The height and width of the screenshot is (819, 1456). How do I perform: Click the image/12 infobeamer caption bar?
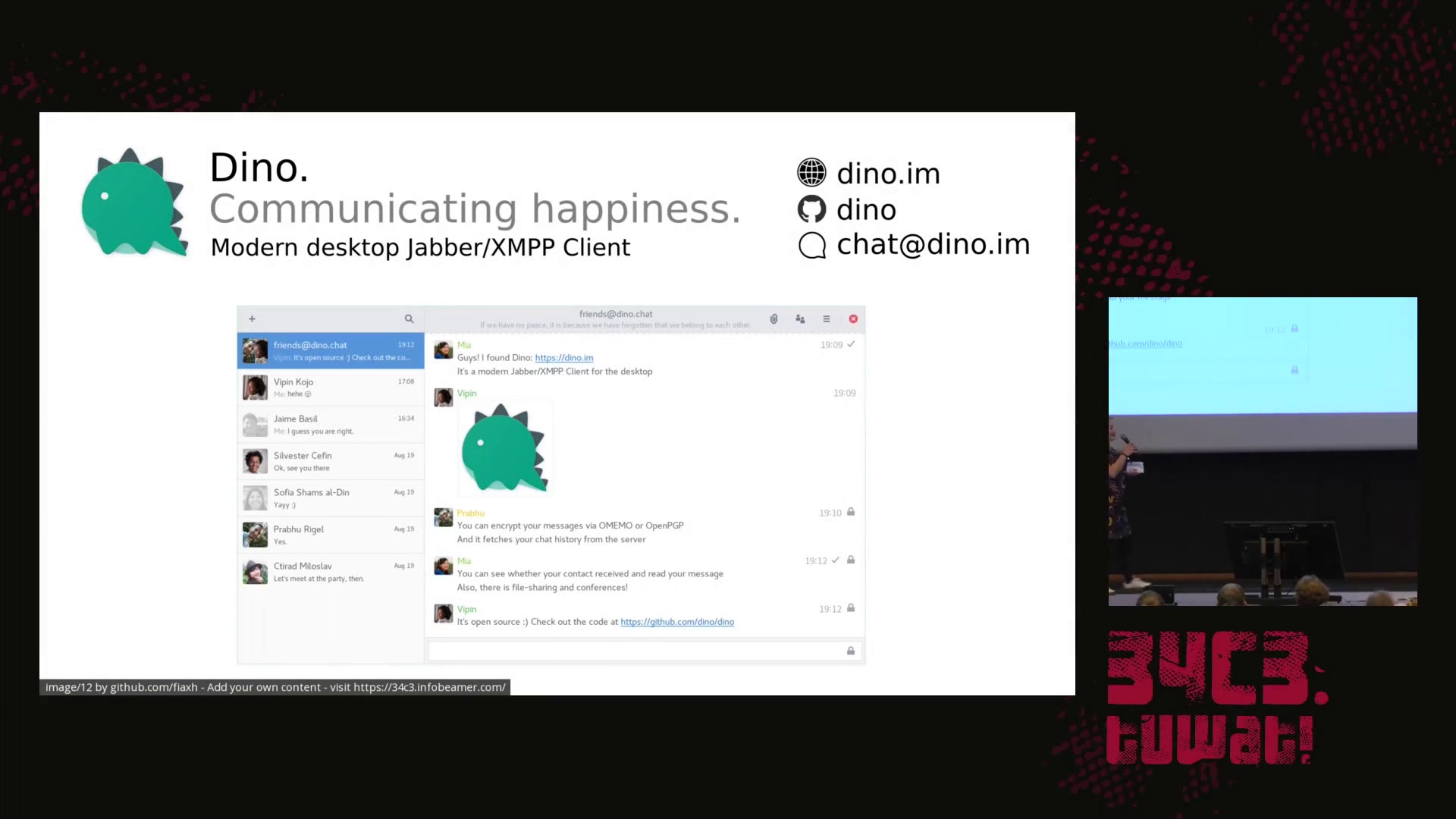tap(275, 687)
